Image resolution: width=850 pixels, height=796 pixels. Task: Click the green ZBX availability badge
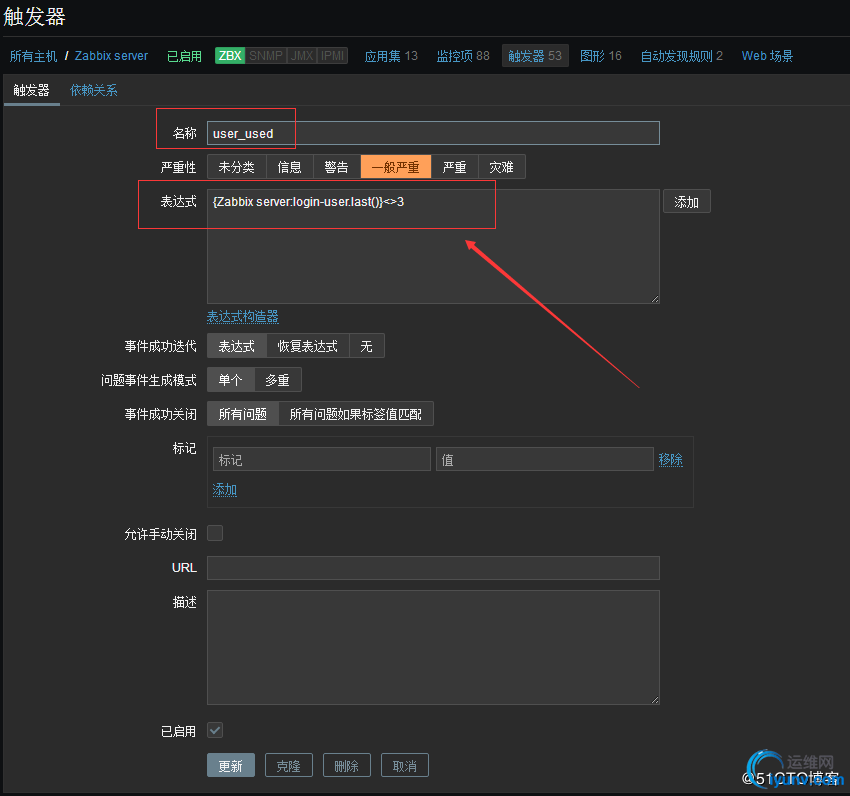tap(230, 56)
